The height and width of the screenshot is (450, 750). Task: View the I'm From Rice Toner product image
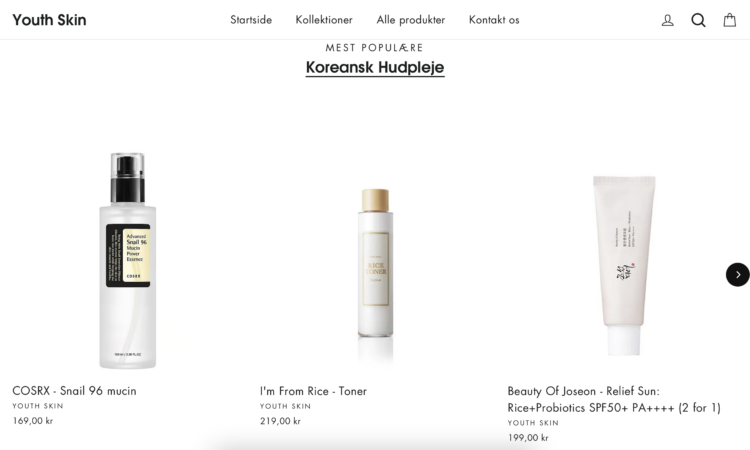coord(375,263)
